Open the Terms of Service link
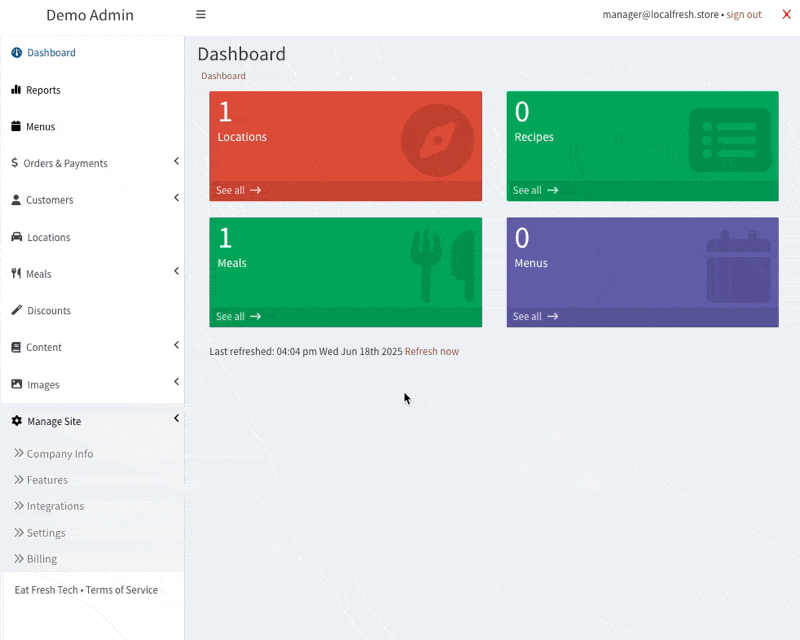 pos(121,589)
